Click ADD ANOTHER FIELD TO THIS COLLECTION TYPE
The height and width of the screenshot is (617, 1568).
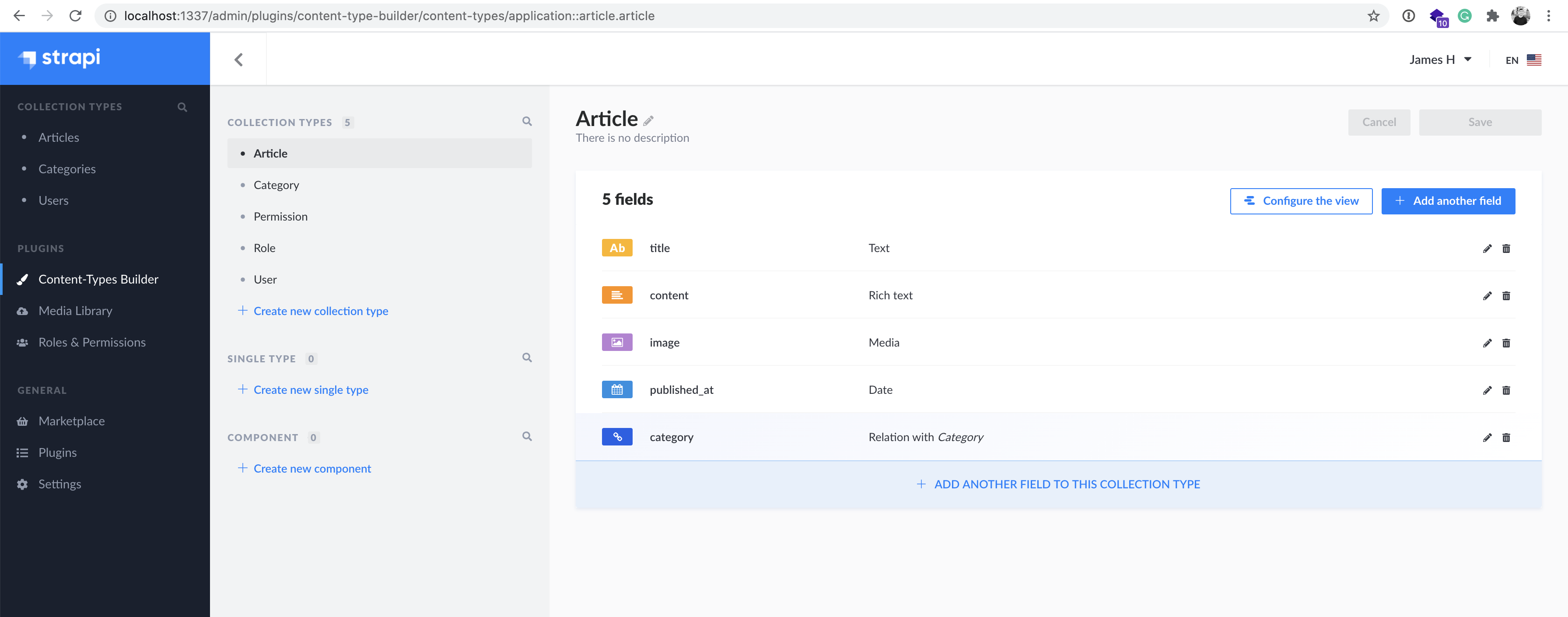tap(1059, 484)
